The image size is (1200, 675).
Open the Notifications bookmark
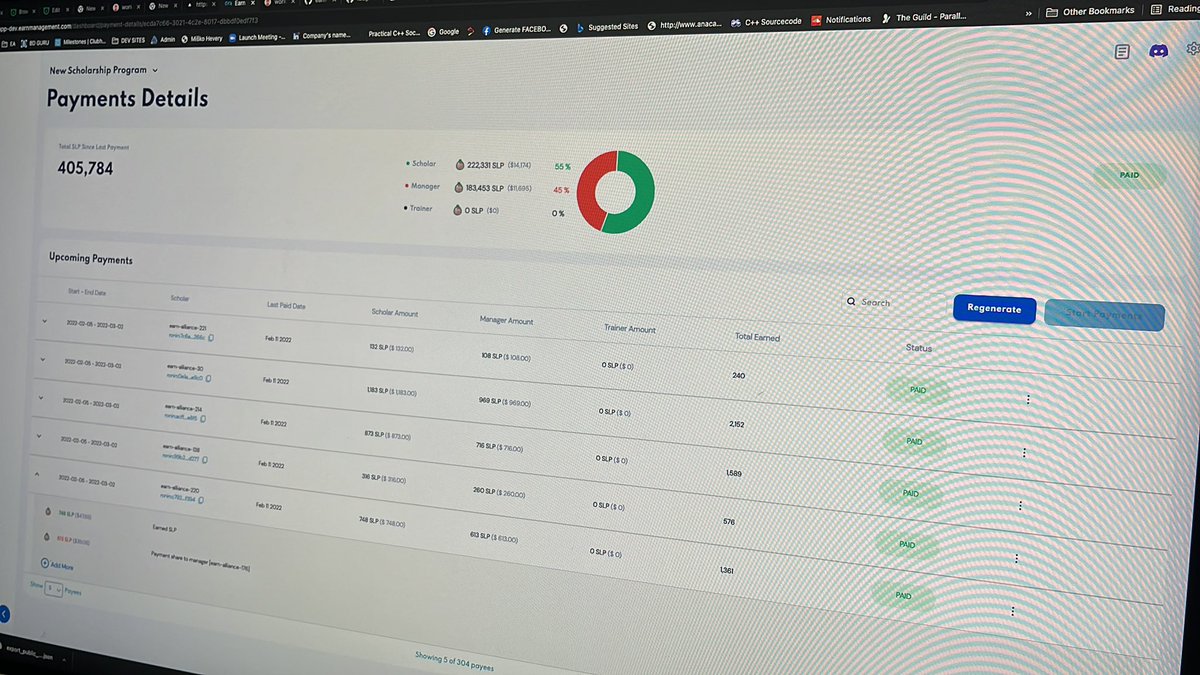[841, 19]
